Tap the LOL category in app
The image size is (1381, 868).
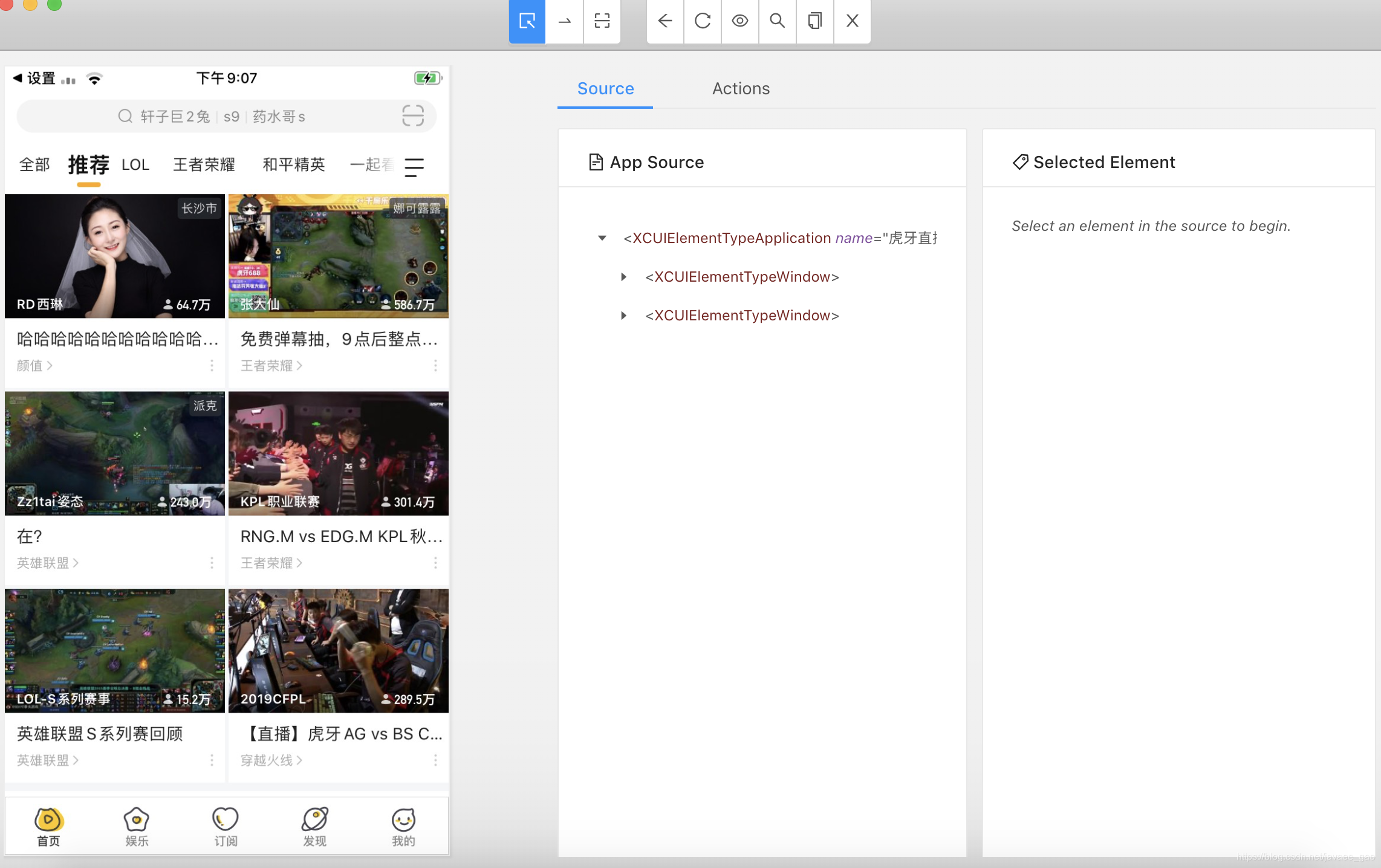click(x=135, y=165)
